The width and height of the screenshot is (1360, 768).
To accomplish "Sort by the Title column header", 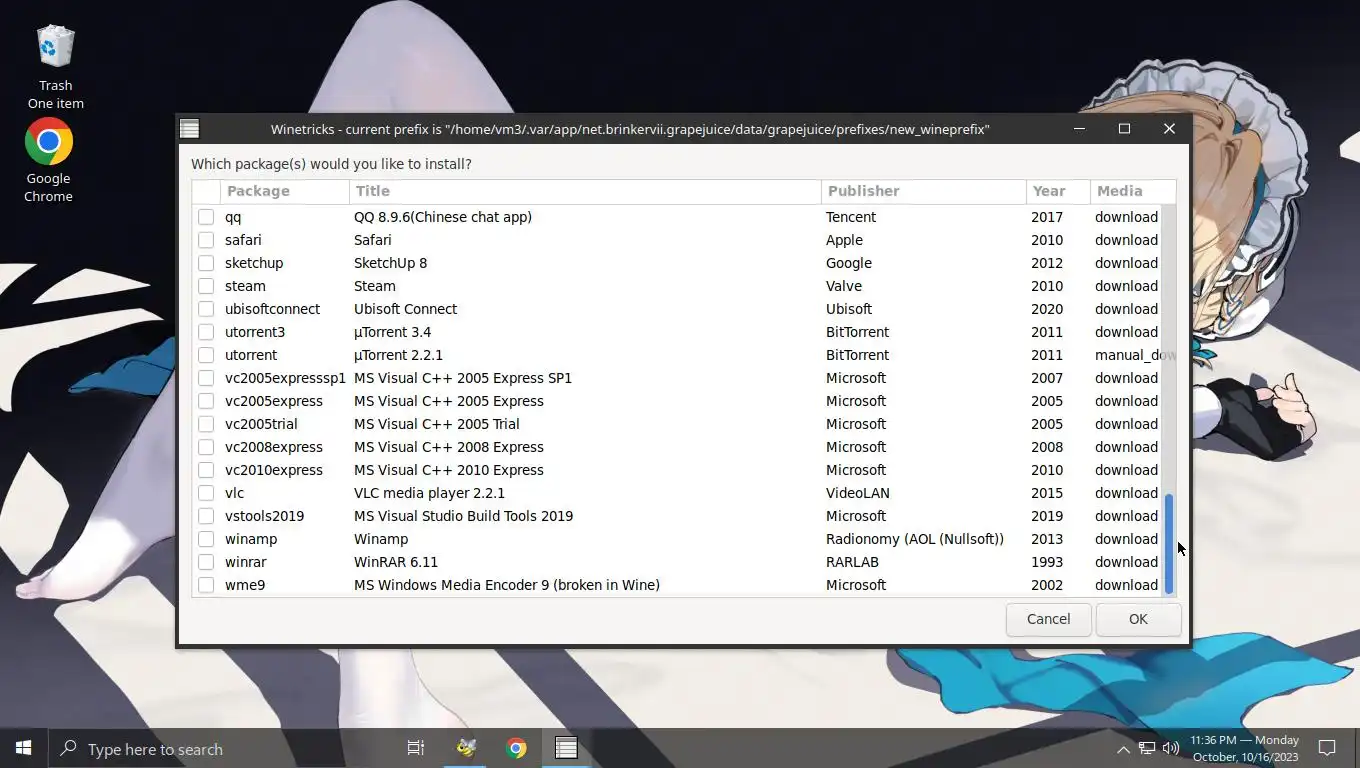I will (x=585, y=191).
